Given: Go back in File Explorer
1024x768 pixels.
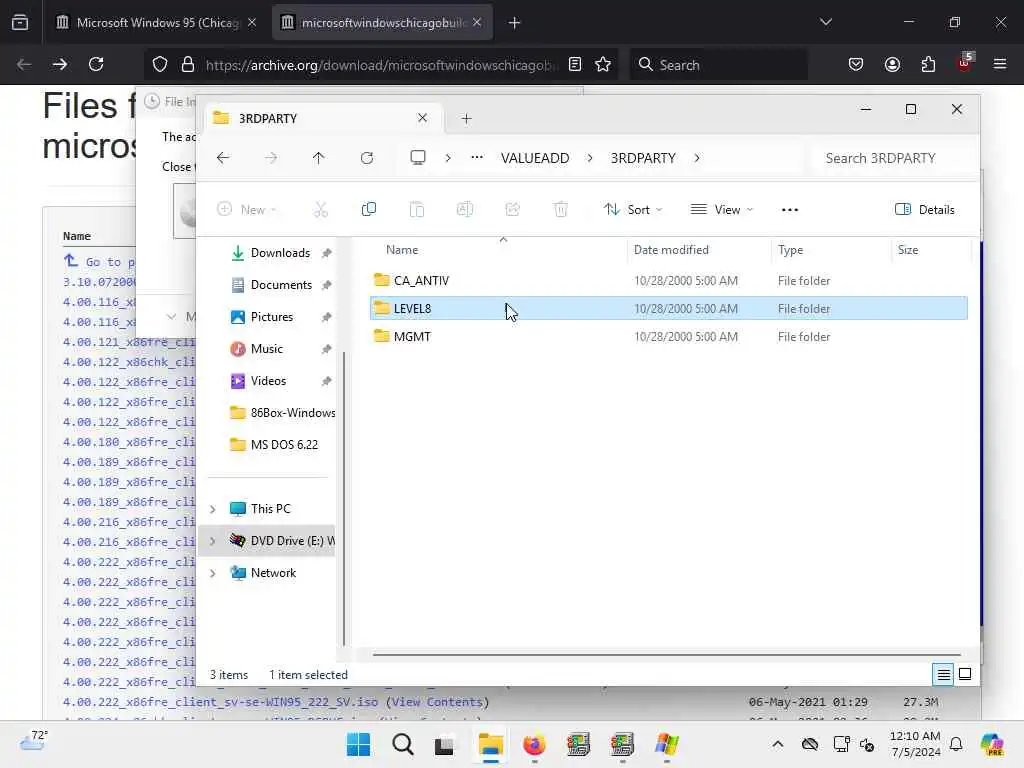Looking at the screenshot, I should 223,157.
